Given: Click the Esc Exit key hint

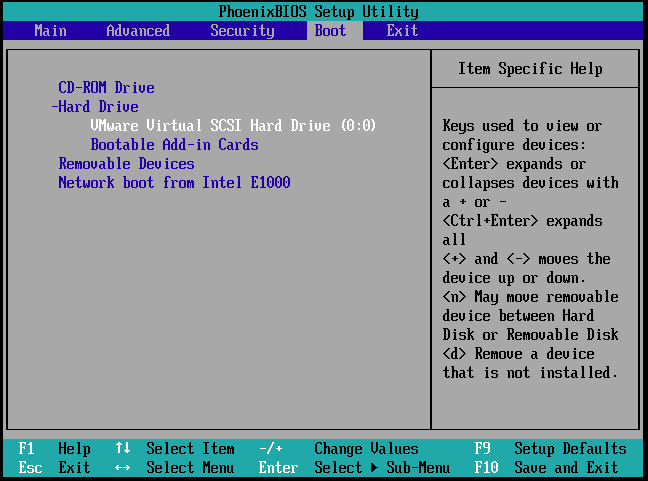Looking at the screenshot, I should click(x=54, y=468).
